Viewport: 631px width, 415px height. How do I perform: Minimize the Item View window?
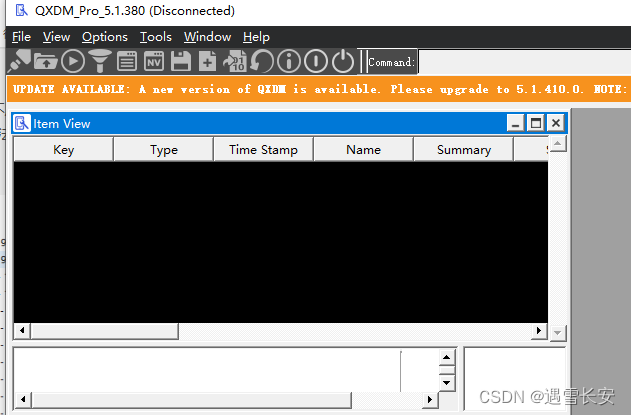click(516, 123)
